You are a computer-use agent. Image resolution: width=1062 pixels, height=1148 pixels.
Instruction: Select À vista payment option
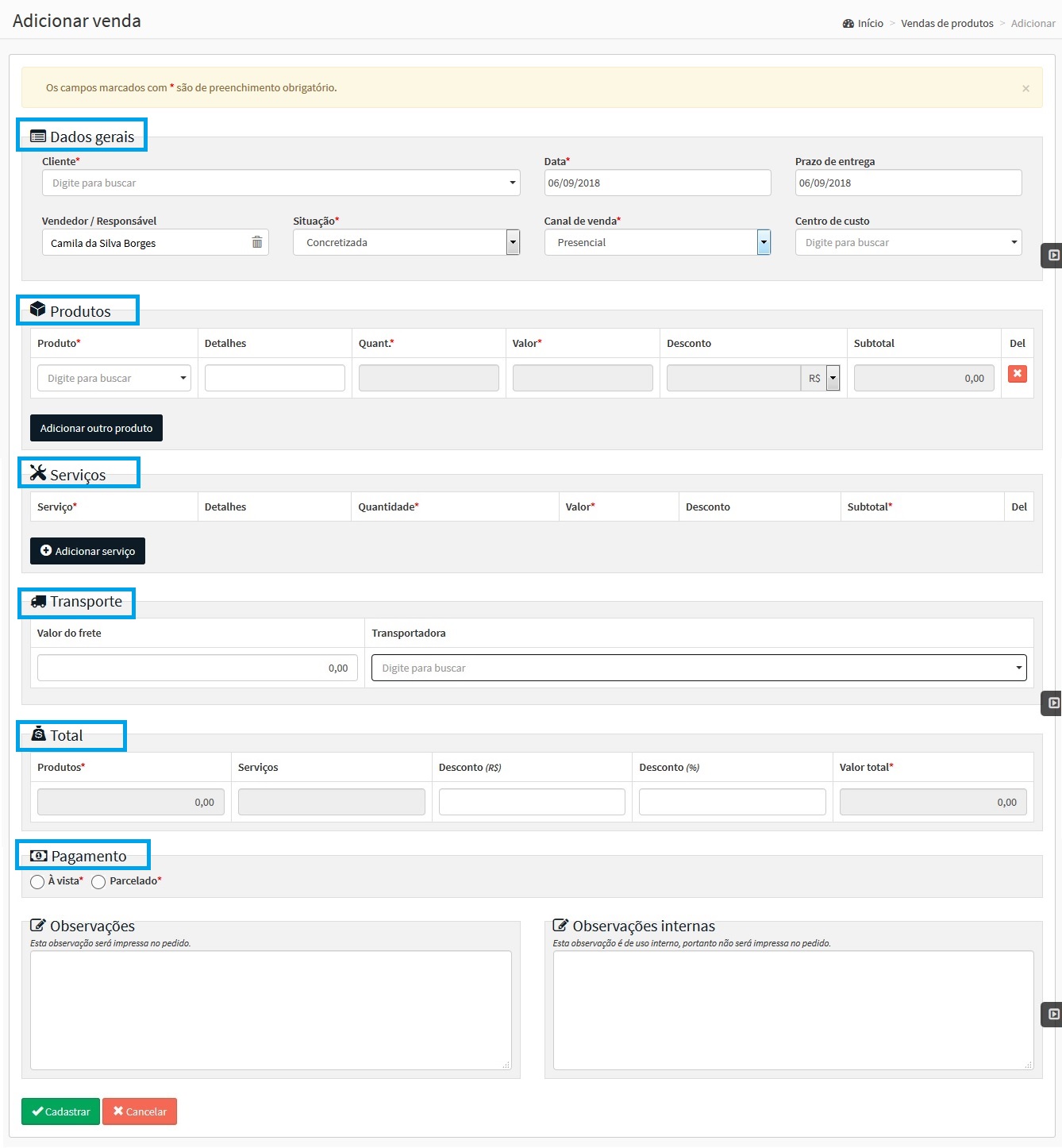pos(37,882)
